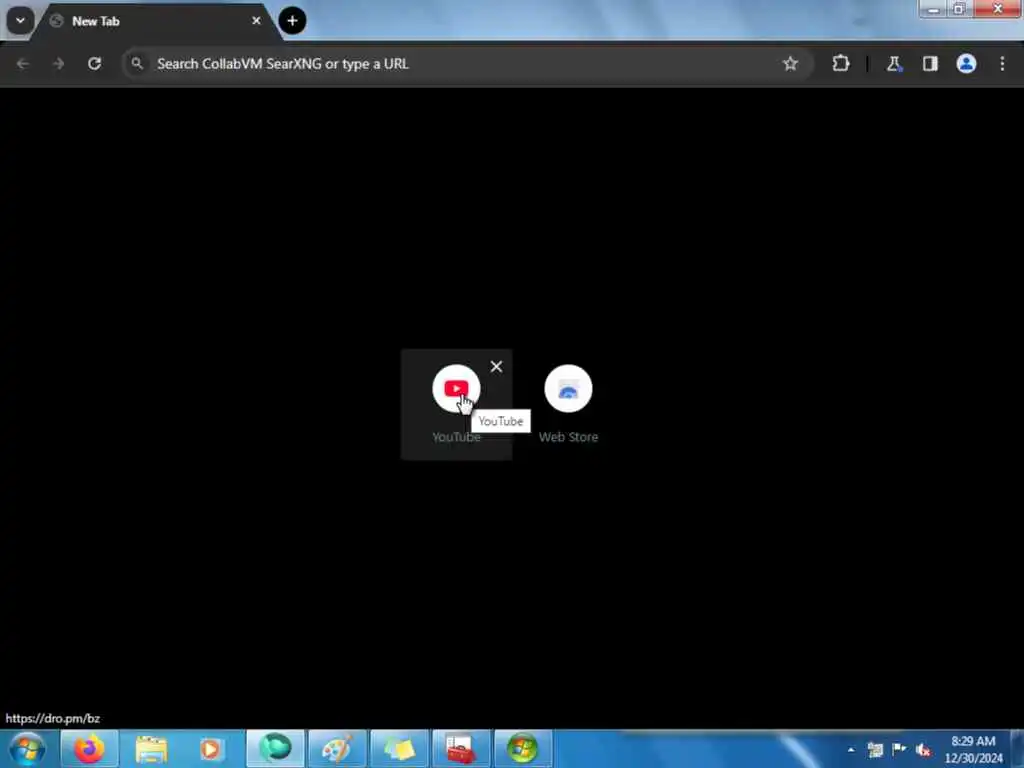Bookmark this page with the star icon
The image size is (1024, 768).
790,64
